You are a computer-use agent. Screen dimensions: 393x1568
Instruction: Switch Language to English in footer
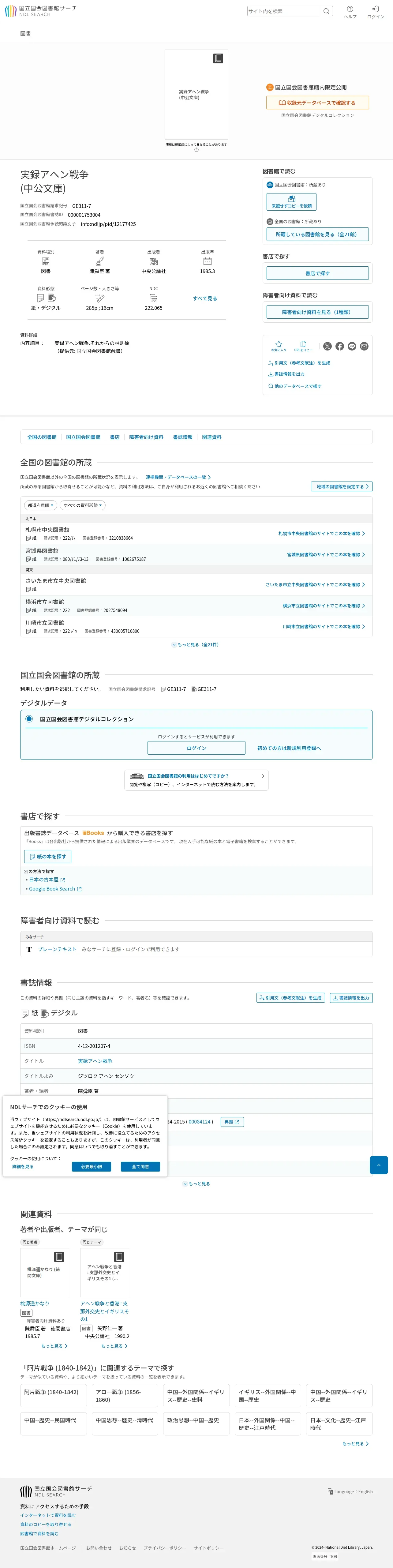tap(350, 1491)
